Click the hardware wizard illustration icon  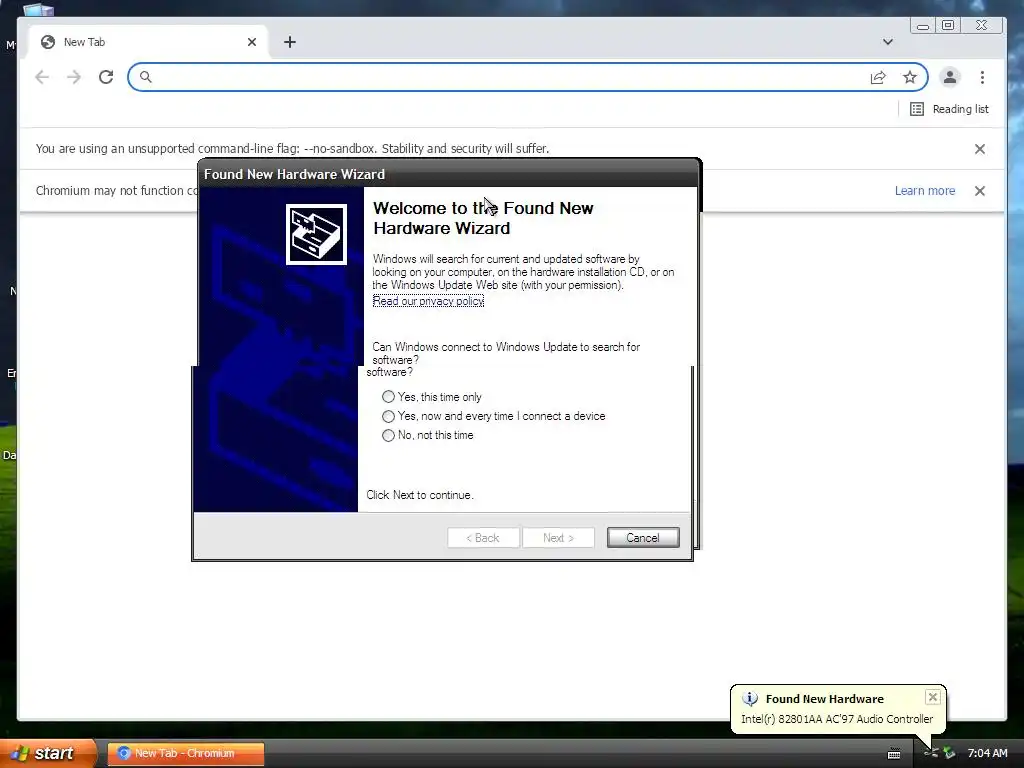coord(316,234)
